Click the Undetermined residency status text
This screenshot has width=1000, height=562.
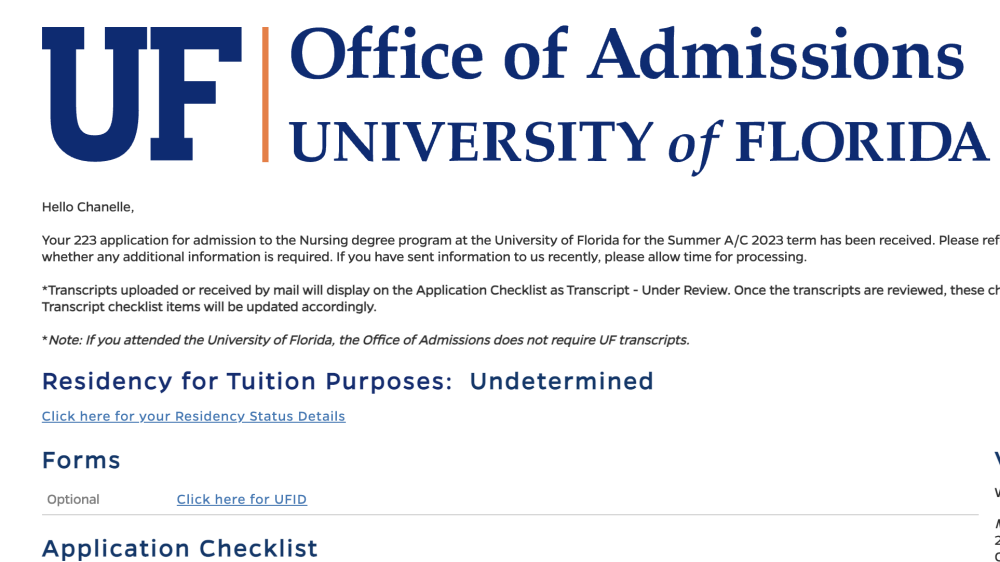561,381
